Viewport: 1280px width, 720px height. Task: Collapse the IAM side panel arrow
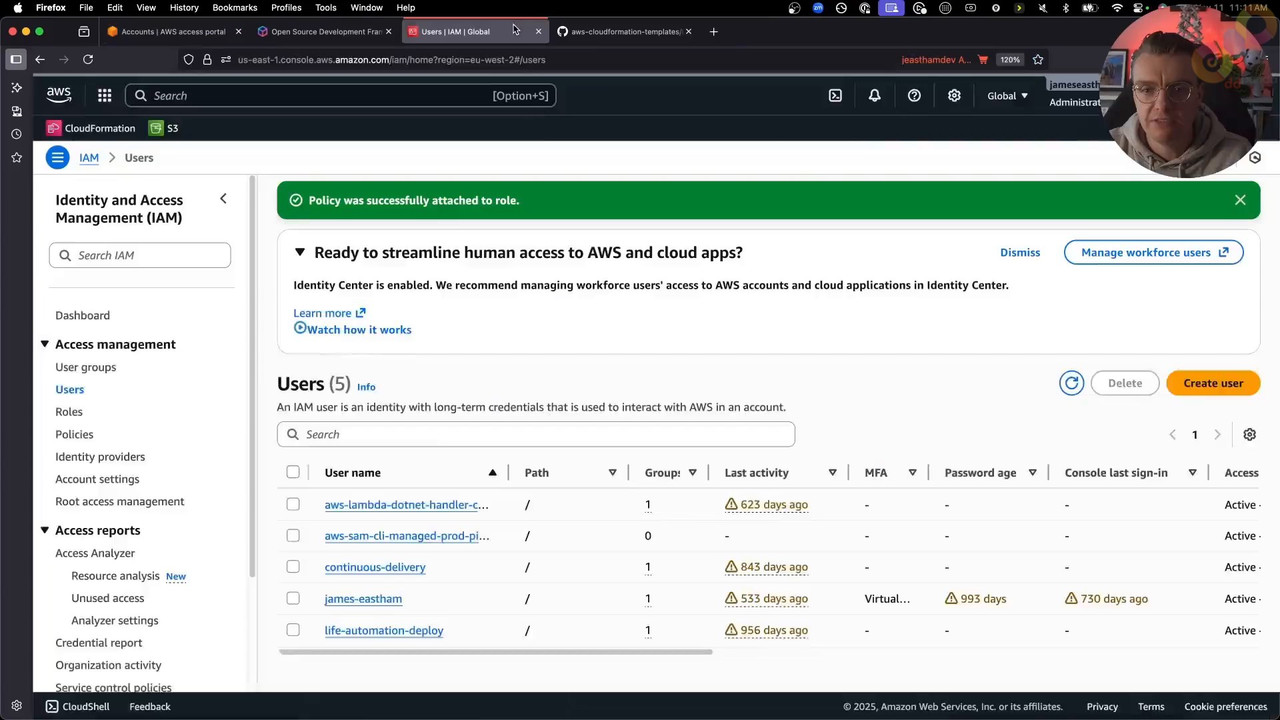tap(223, 199)
